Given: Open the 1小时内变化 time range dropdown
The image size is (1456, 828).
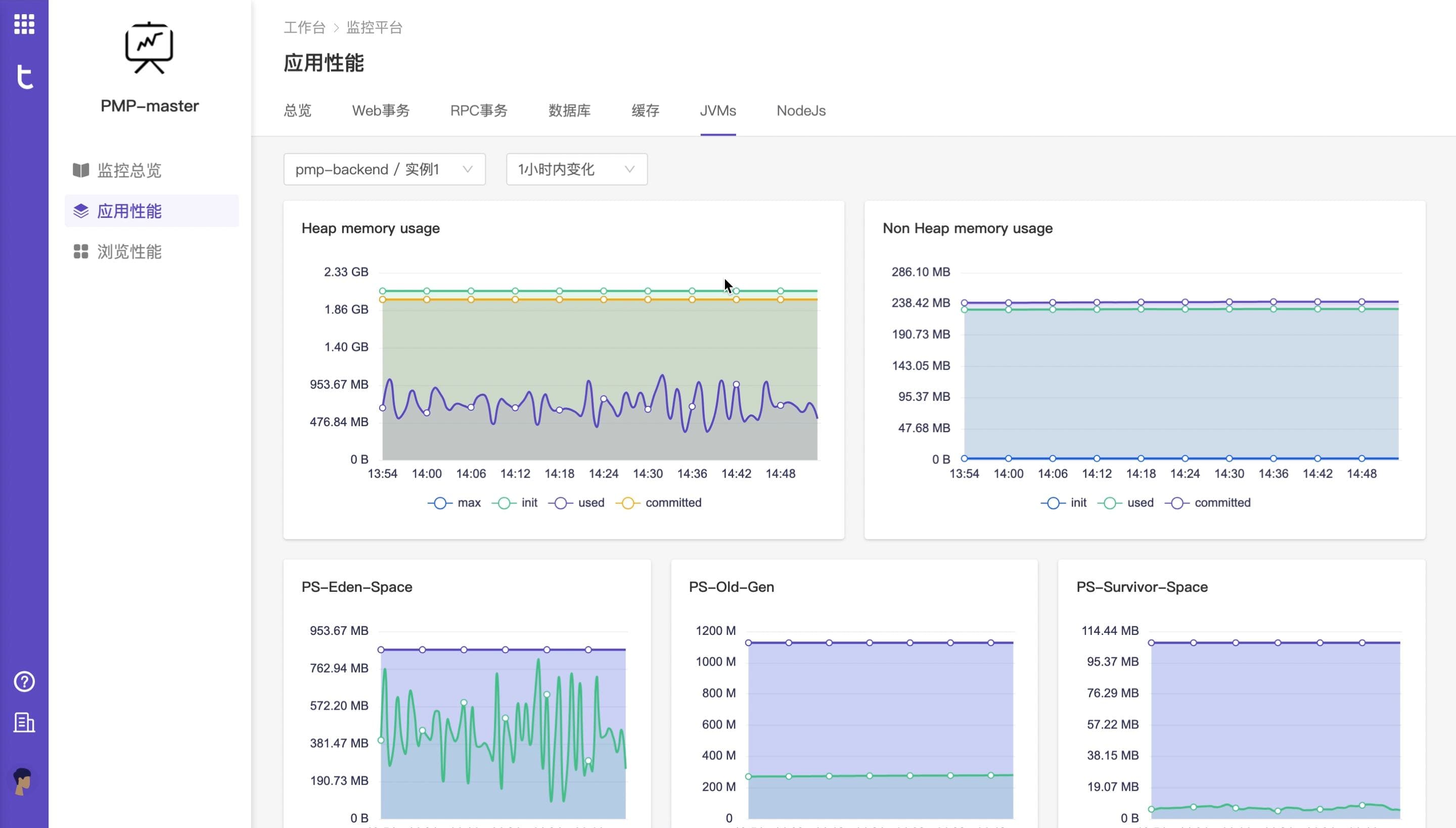Looking at the screenshot, I should pyautogui.click(x=576, y=169).
